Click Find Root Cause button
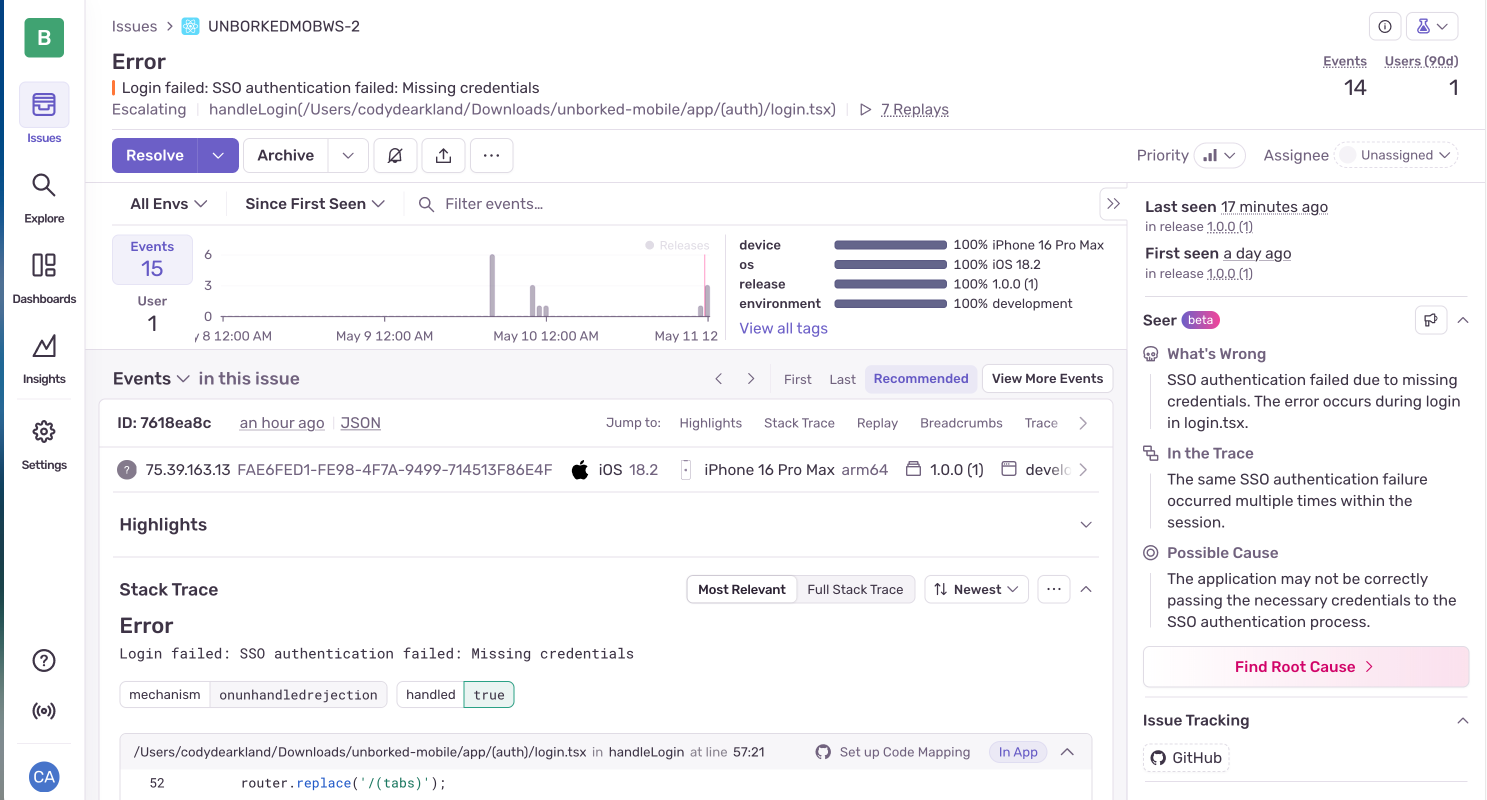The image size is (1487, 800). pyautogui.click(x=1305, y=667)
